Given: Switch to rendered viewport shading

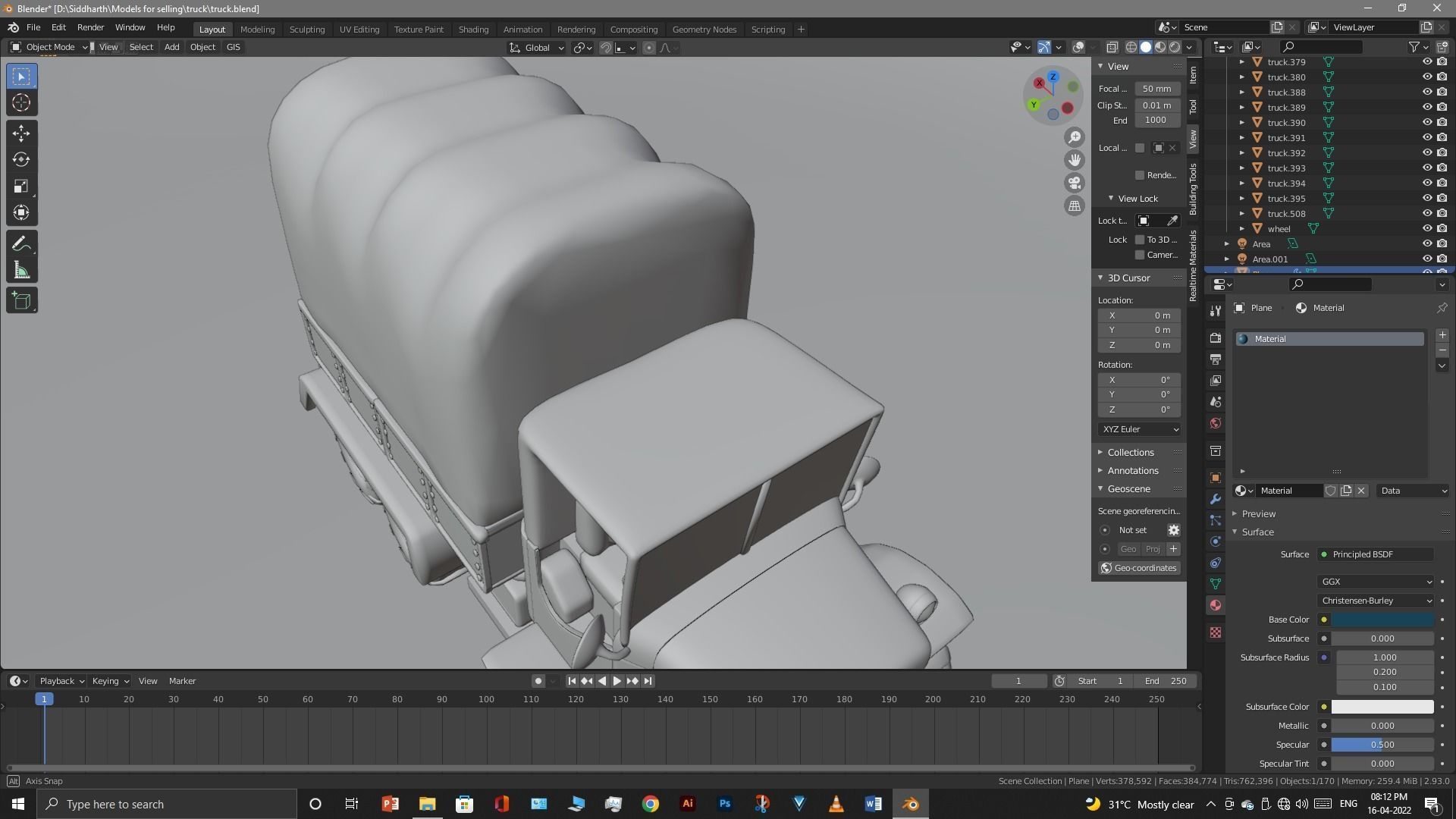Looking at the screenshot, I should point(1175,47).
